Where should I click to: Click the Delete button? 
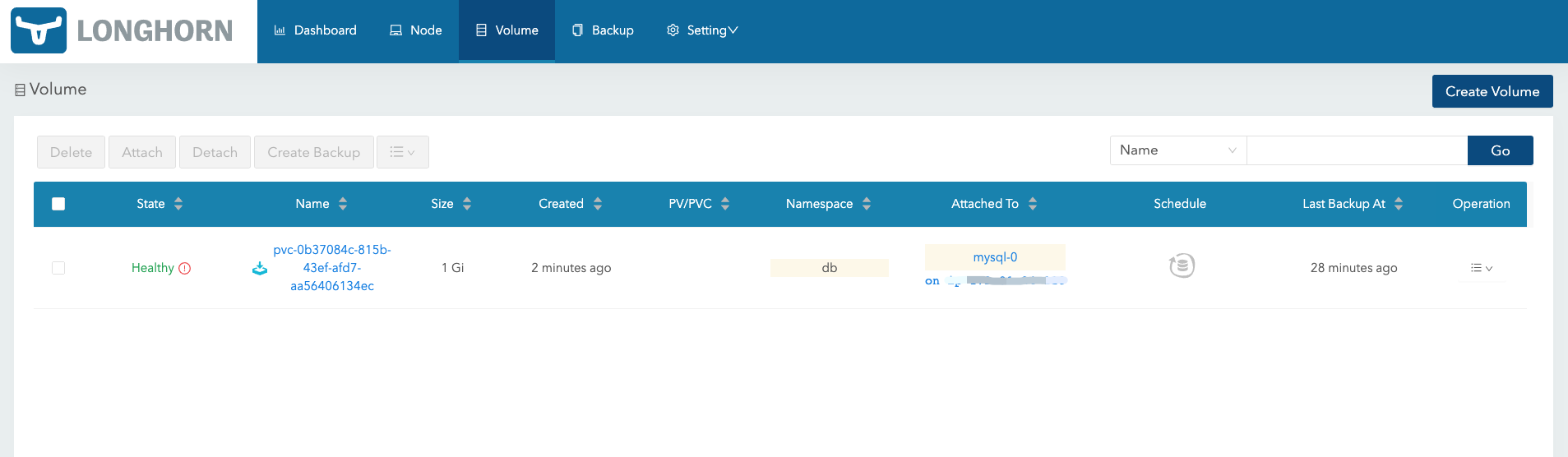click(71, 152)
